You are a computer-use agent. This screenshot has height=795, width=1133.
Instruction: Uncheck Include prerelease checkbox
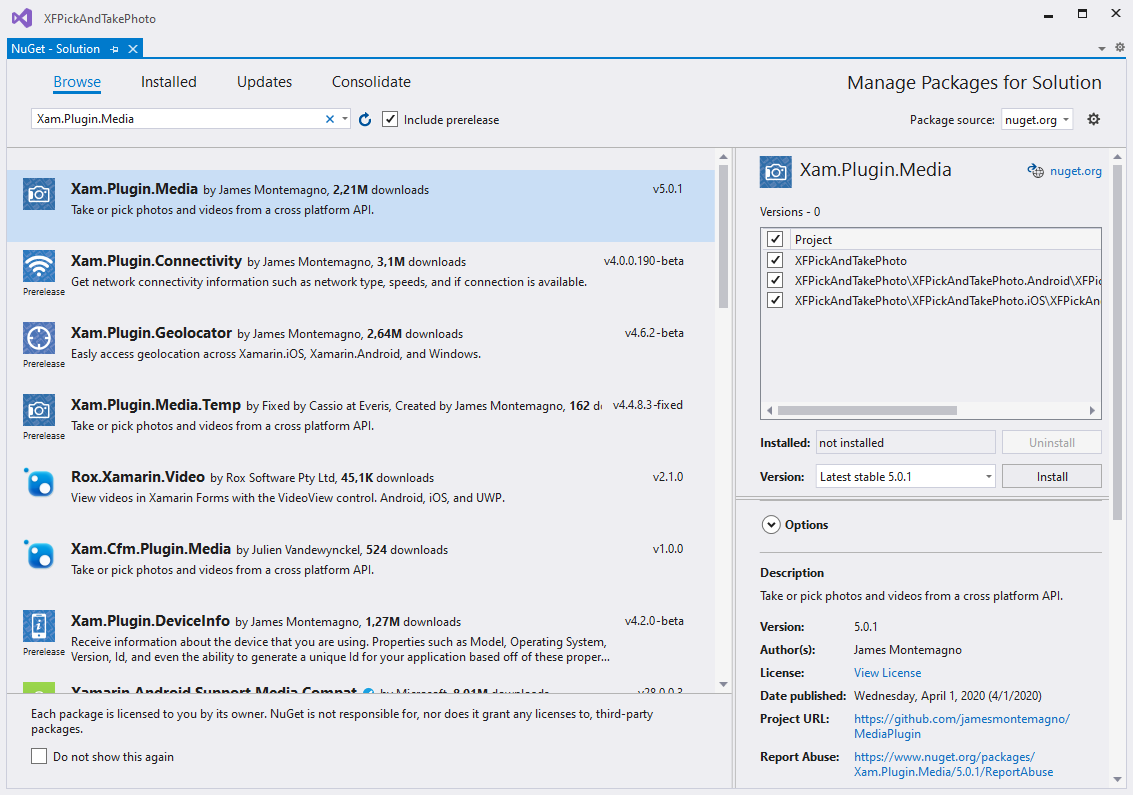tap(390, 119)
